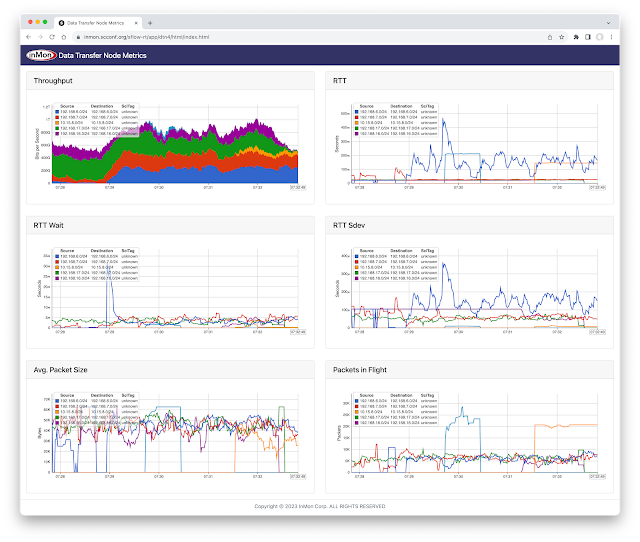Click the RTT Sdev panel heading
Screen dimensions: 640x542
point(349,225)
